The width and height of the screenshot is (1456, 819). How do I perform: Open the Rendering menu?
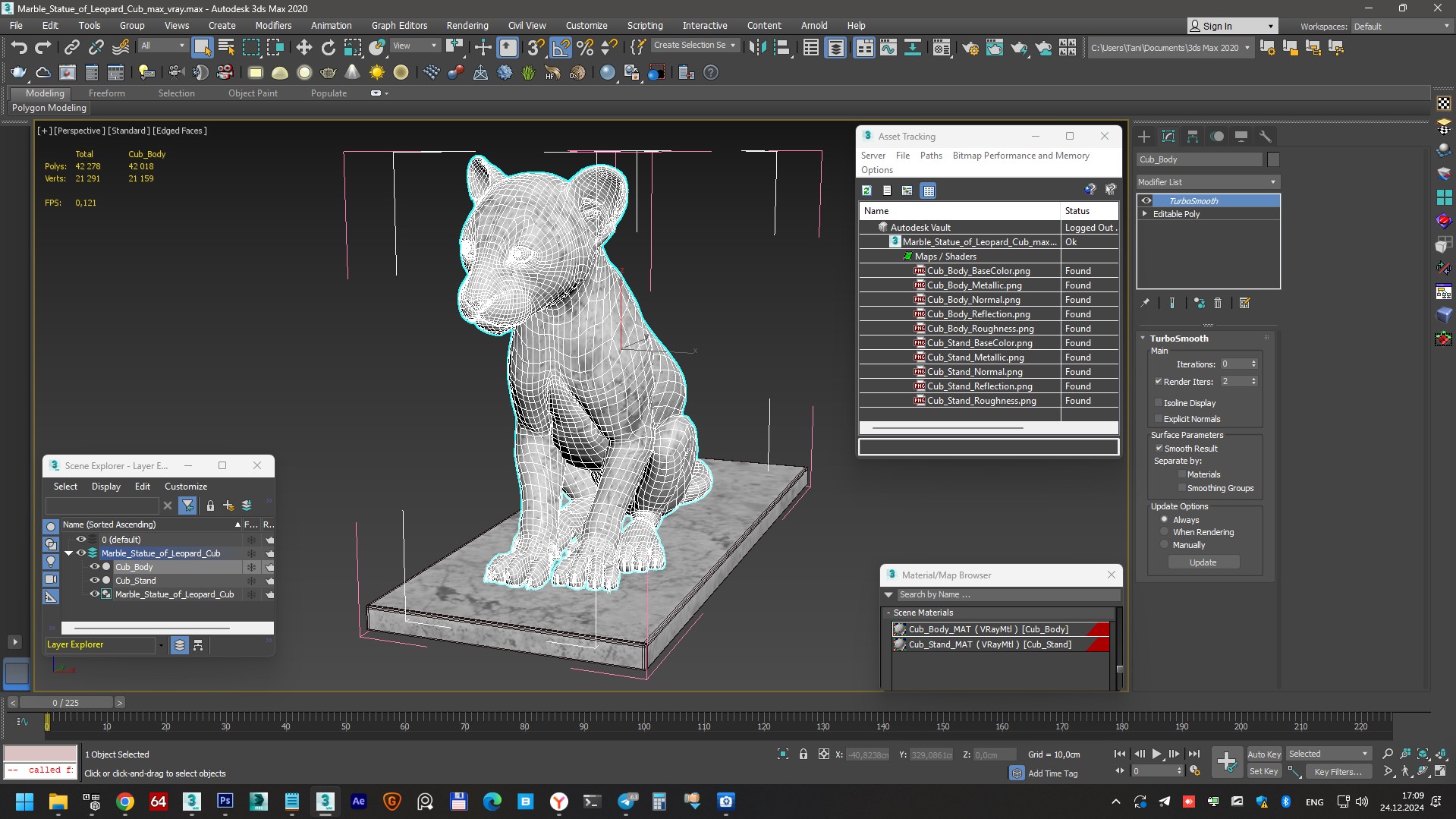[467, 25]
